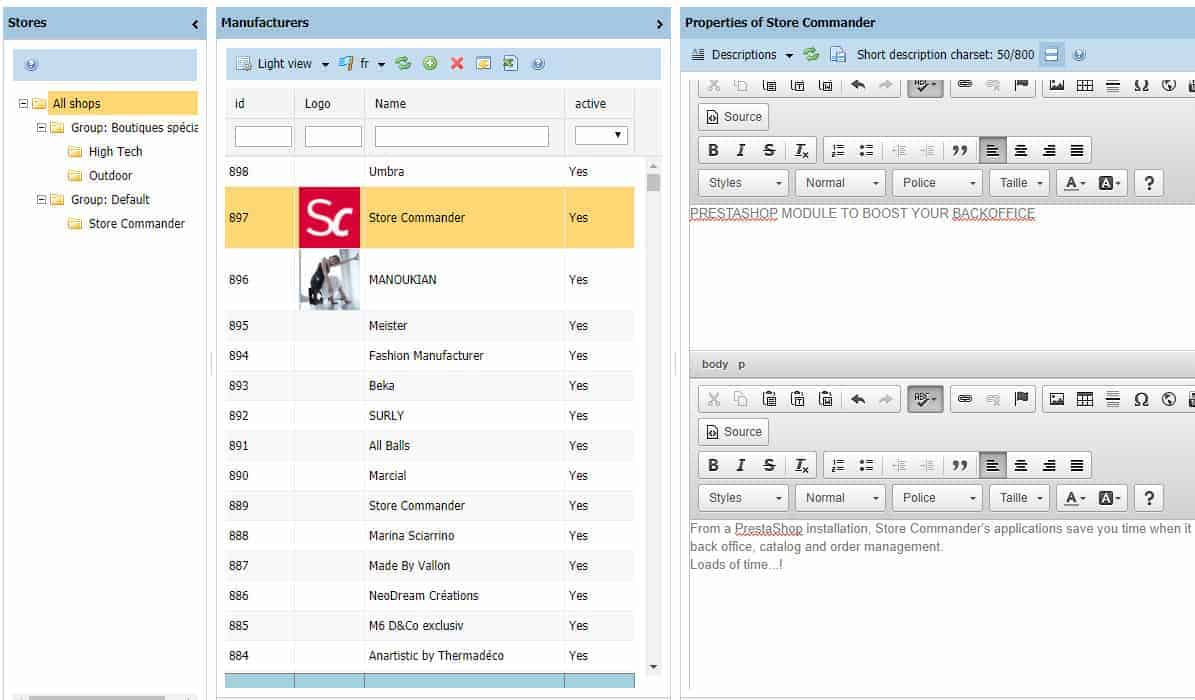The width and height of the screenshot is (1195, 700).
Task: Click the Name filter input field
Action: coord(462,136)
